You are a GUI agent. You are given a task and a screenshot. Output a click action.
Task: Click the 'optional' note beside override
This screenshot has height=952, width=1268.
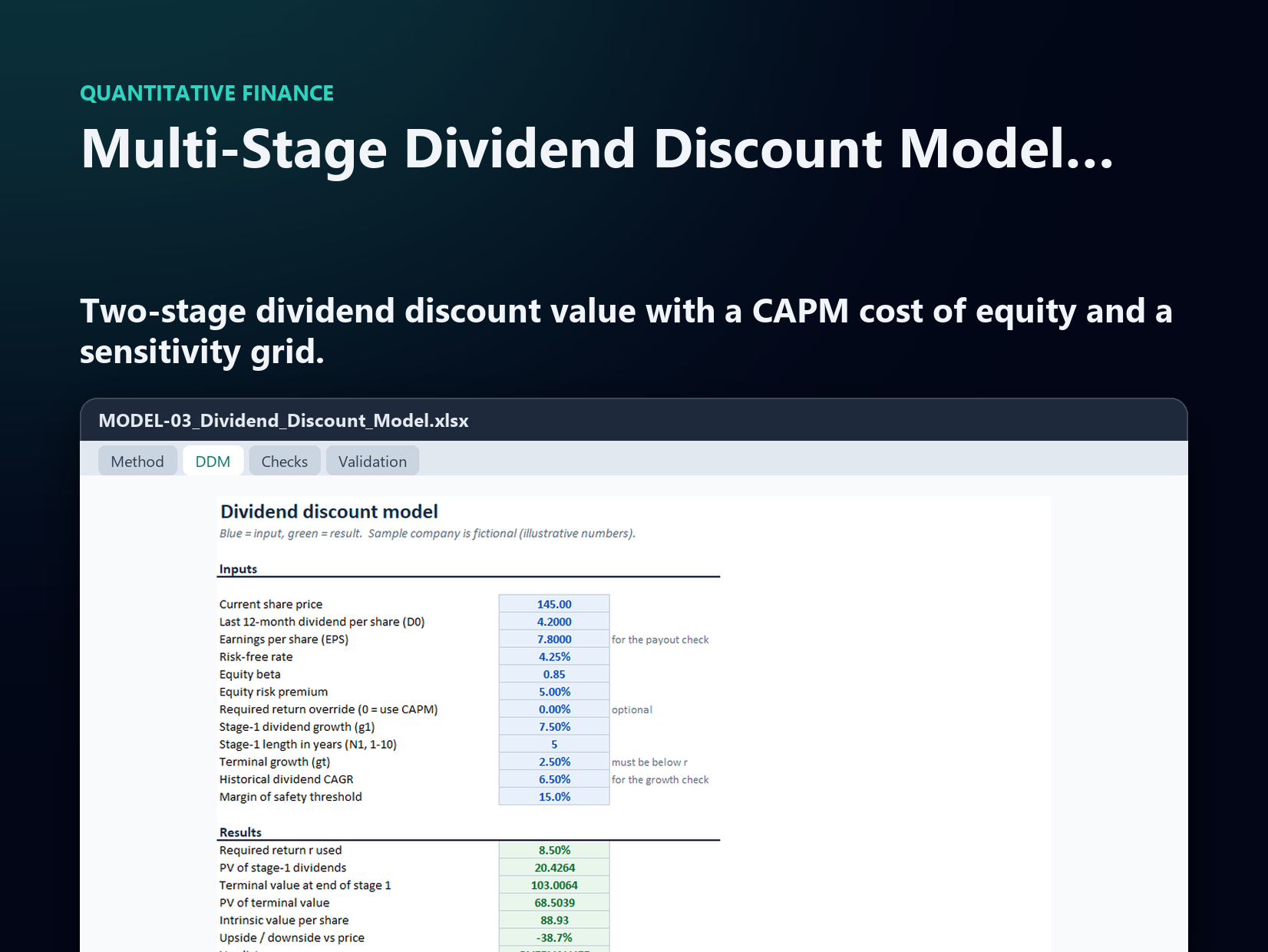(632, 709)
